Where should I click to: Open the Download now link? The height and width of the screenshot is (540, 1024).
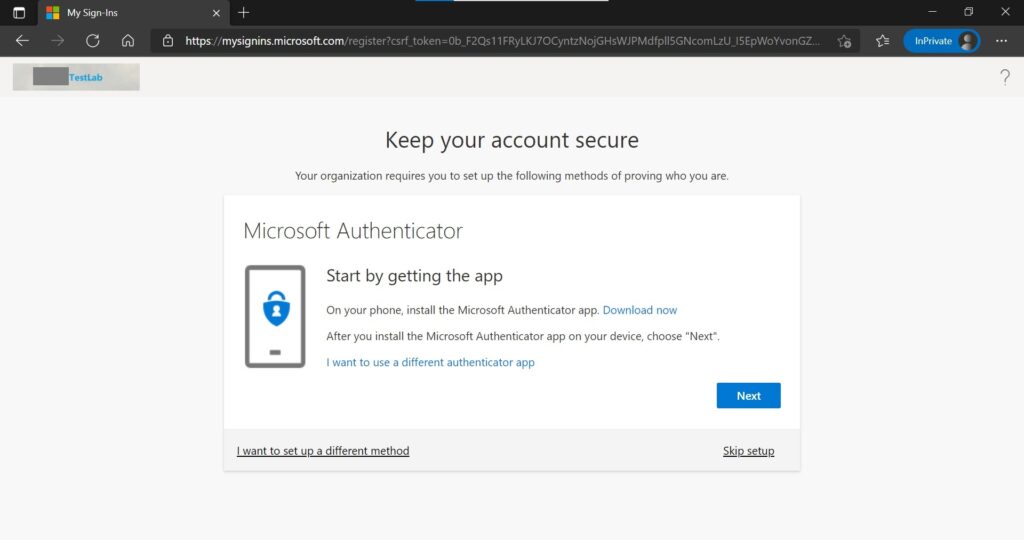(640, 311)
